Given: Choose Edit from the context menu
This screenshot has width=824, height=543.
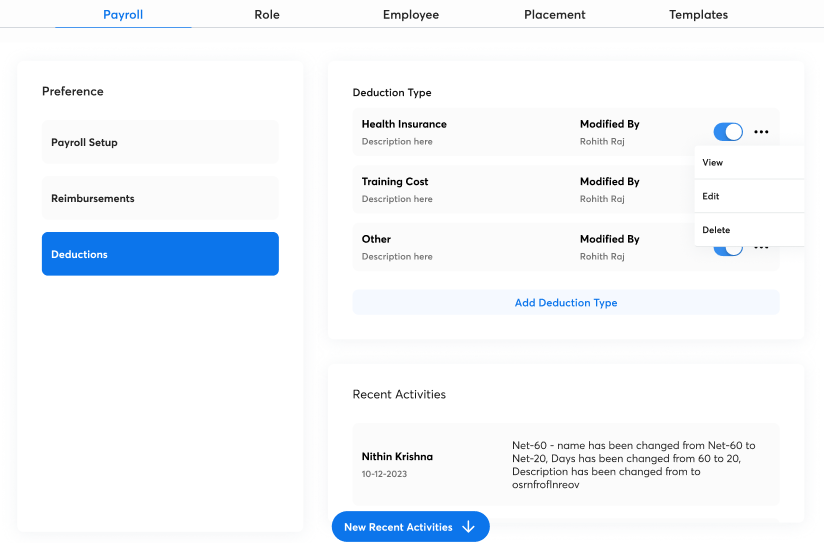Looking at the screenshot, I should (x=711, y=196).
